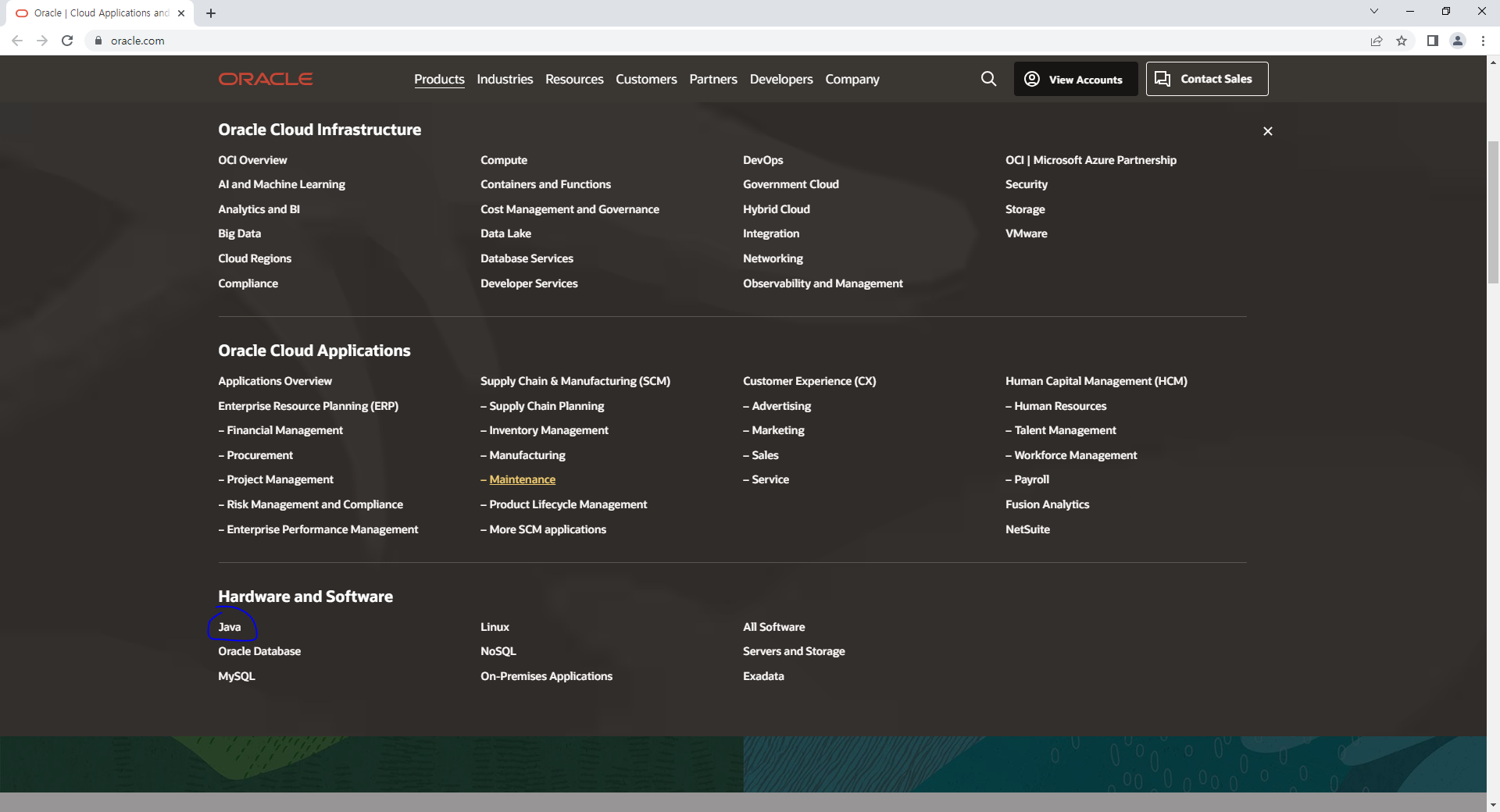Click the Oracle logo

coord(266,79)
